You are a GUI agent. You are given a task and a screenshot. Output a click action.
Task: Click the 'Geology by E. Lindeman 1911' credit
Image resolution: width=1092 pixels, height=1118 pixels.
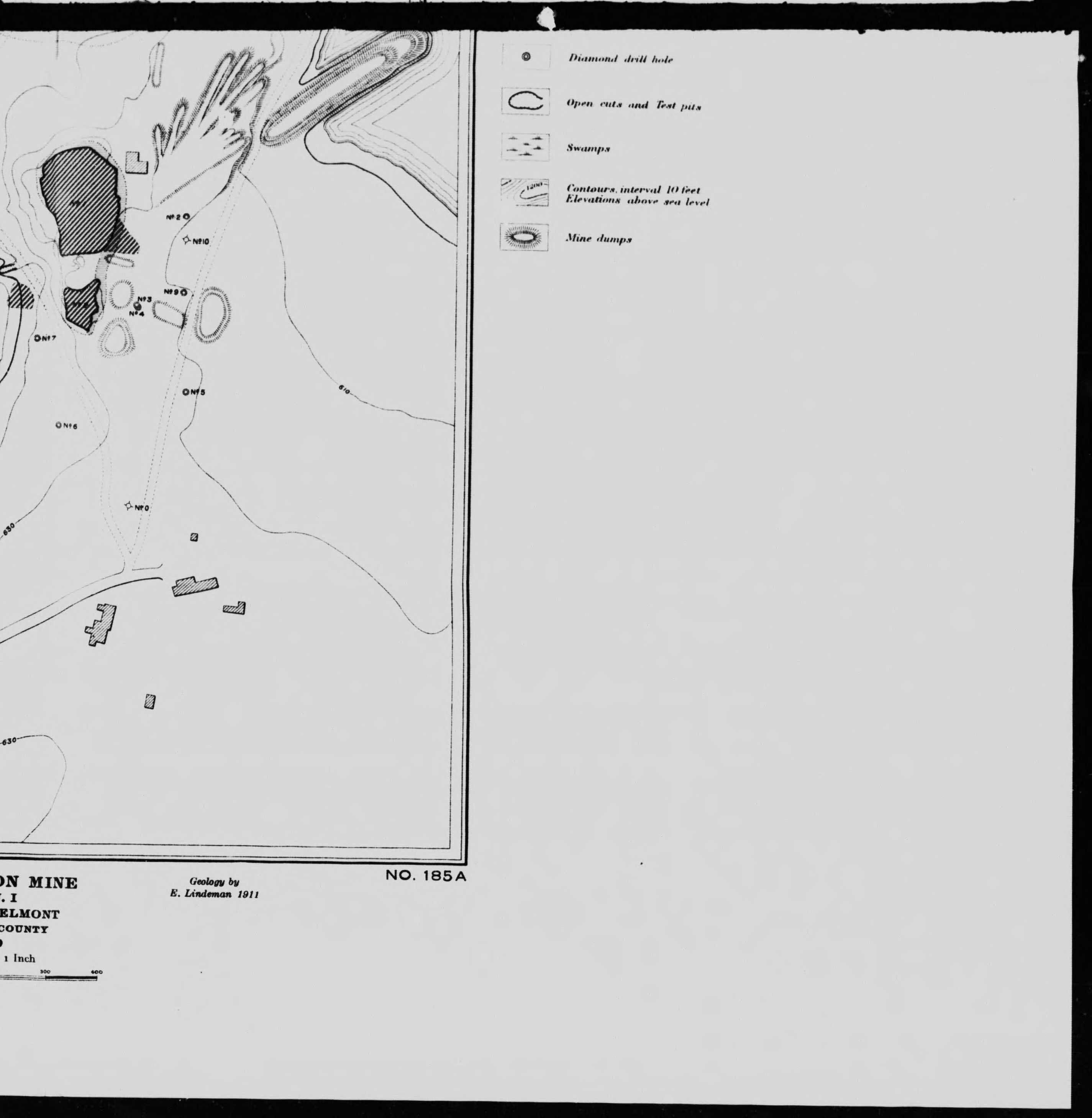215,887
